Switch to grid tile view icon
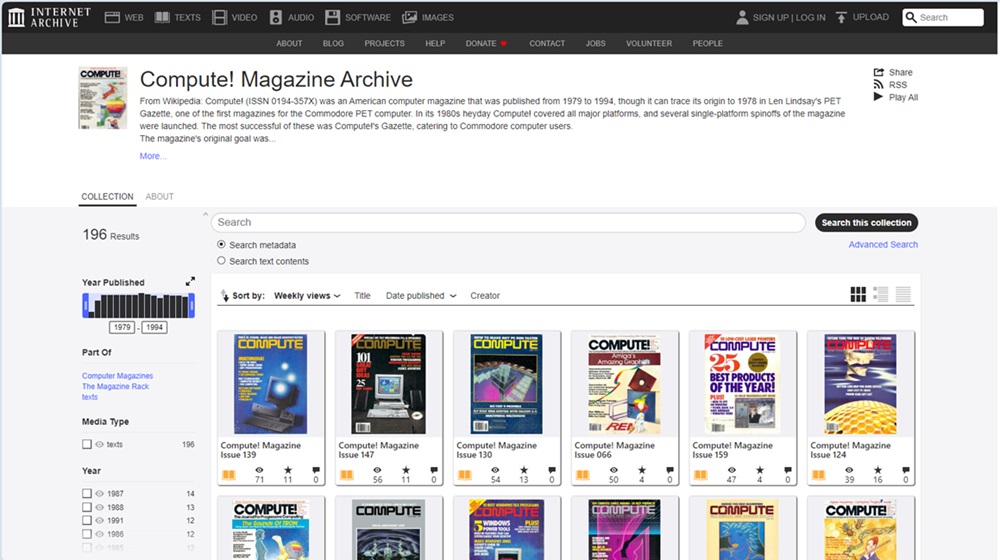 pos(858,294)
